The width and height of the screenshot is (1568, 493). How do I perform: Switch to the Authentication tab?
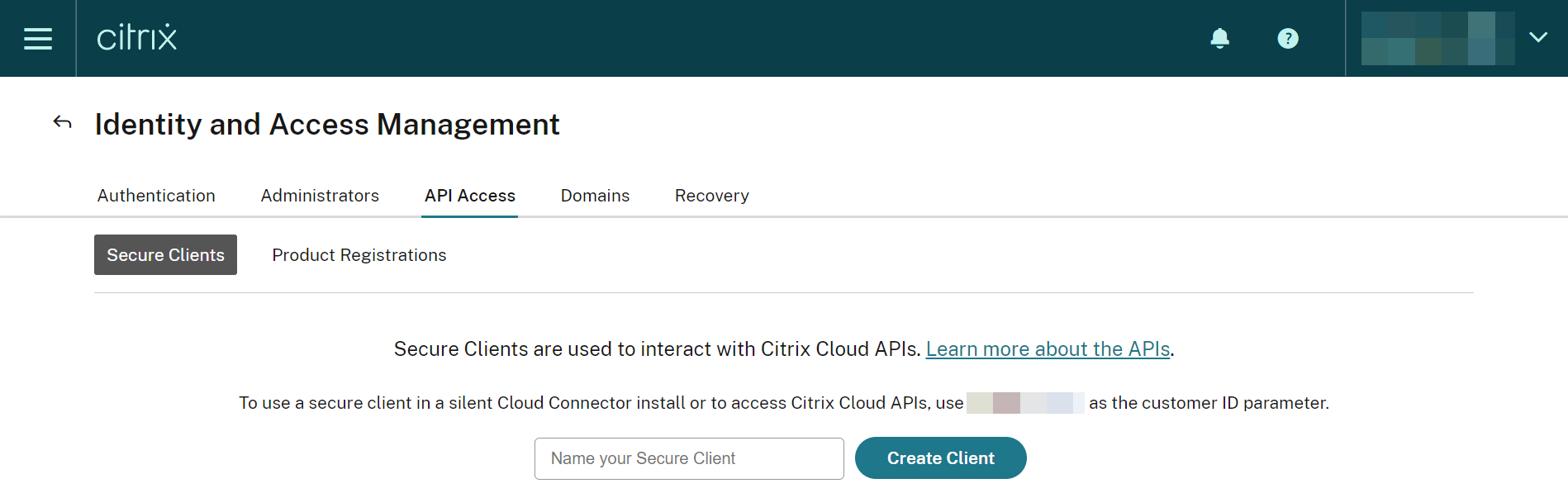(x=156, y=196)
